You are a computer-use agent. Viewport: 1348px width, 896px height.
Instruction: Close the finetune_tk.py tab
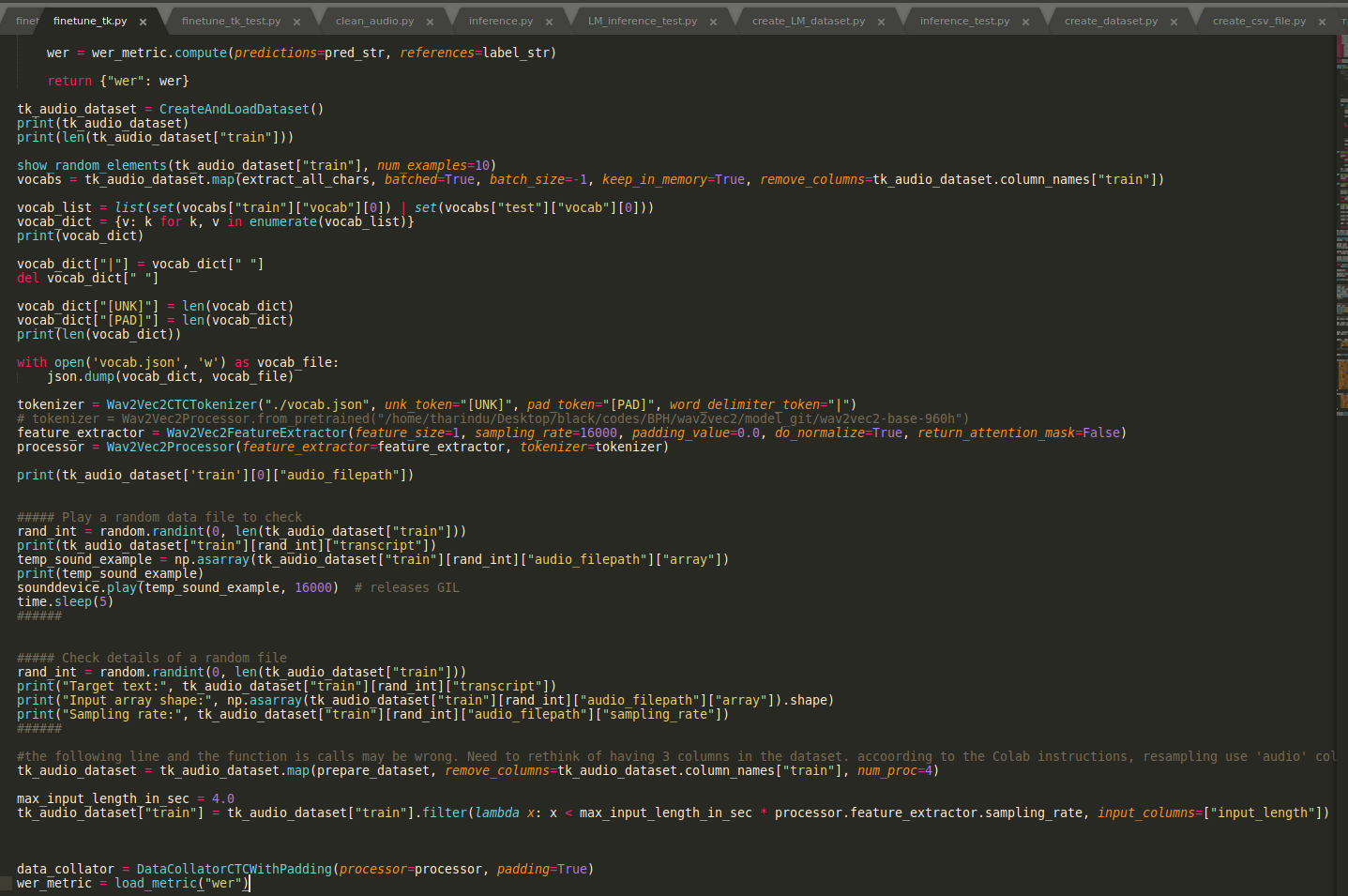tap(143, 22)
